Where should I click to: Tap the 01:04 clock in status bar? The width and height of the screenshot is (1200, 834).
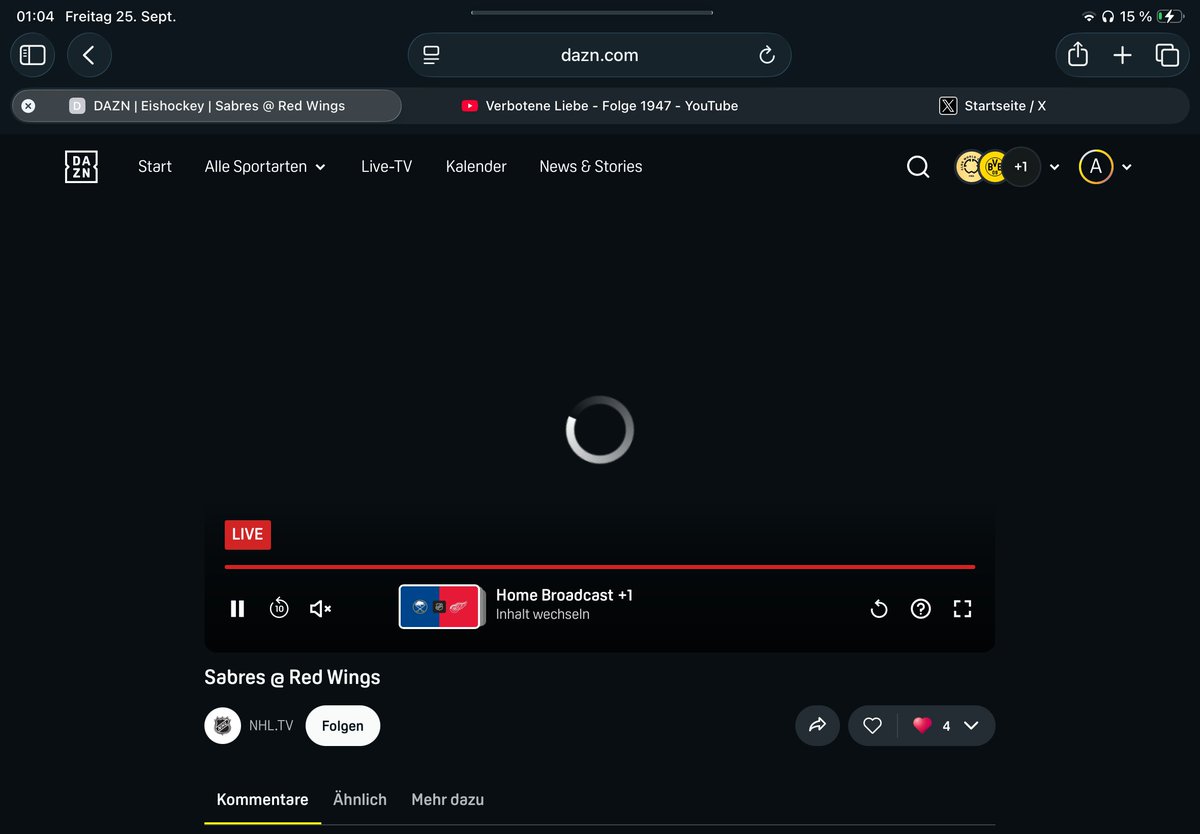point(35,17)
